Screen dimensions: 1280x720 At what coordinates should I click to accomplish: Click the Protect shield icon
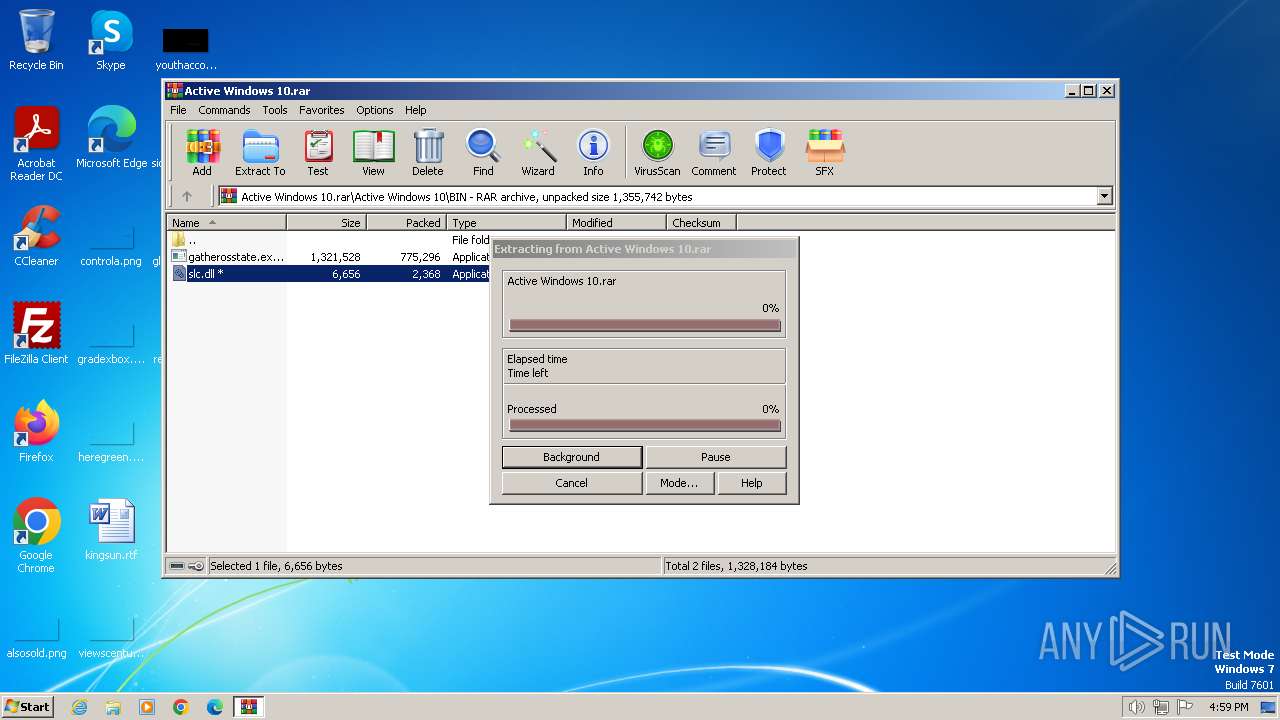coord(769,153)
